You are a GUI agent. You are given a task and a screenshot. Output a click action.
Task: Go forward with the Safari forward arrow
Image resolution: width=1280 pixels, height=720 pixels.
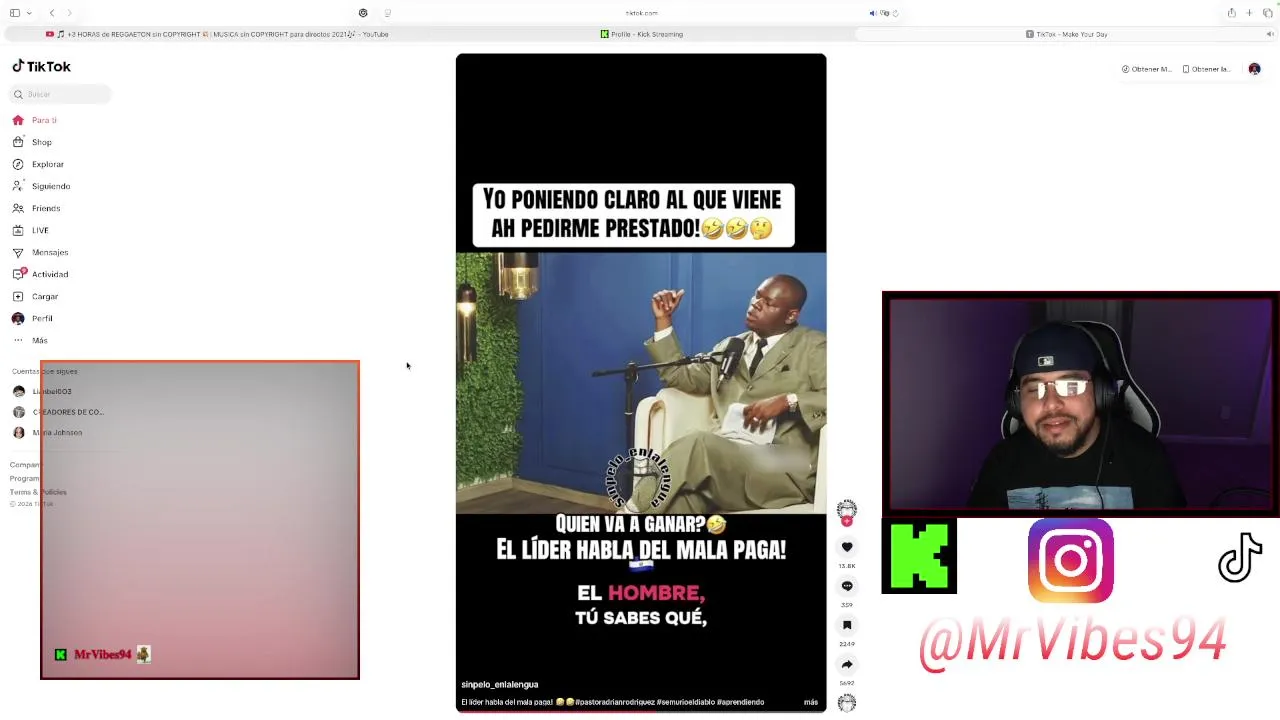(x=70, y=13)
